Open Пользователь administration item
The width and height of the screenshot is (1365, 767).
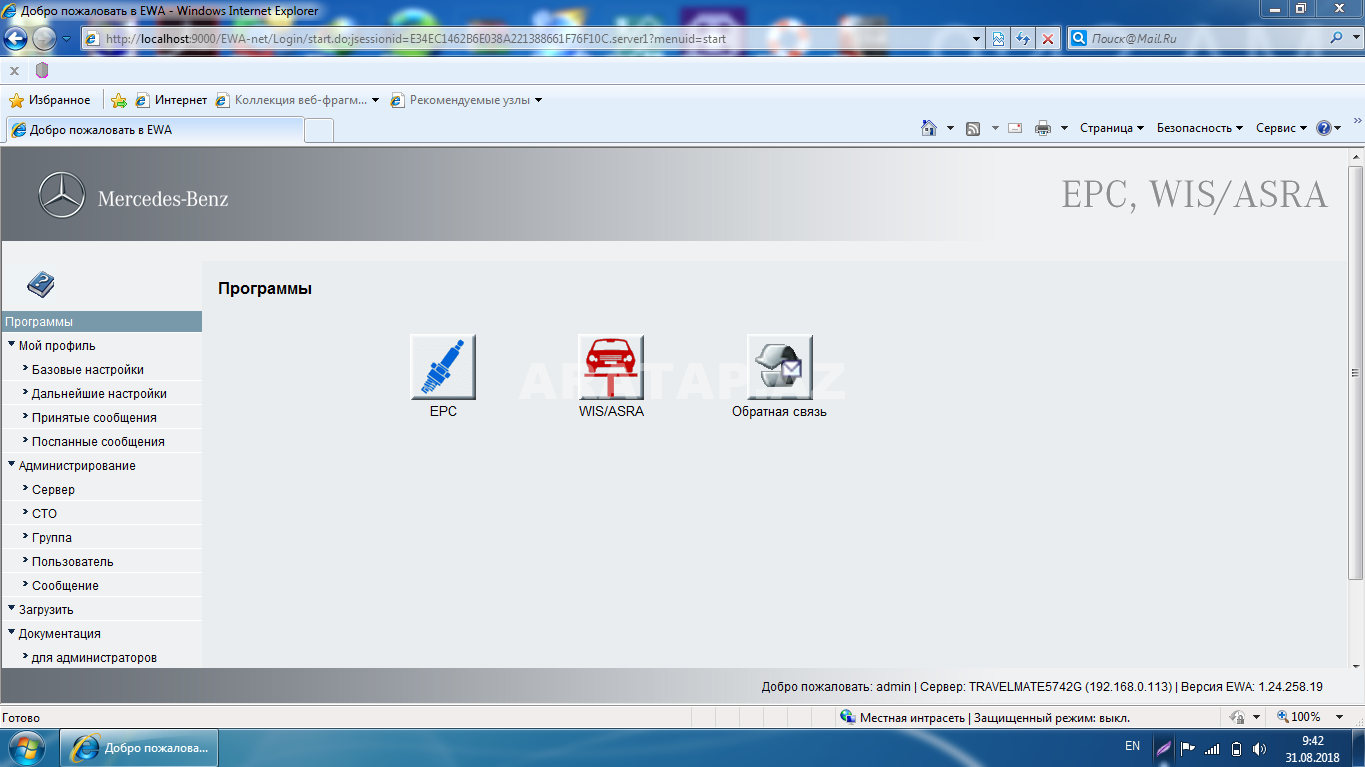click(x=73, y=562)
